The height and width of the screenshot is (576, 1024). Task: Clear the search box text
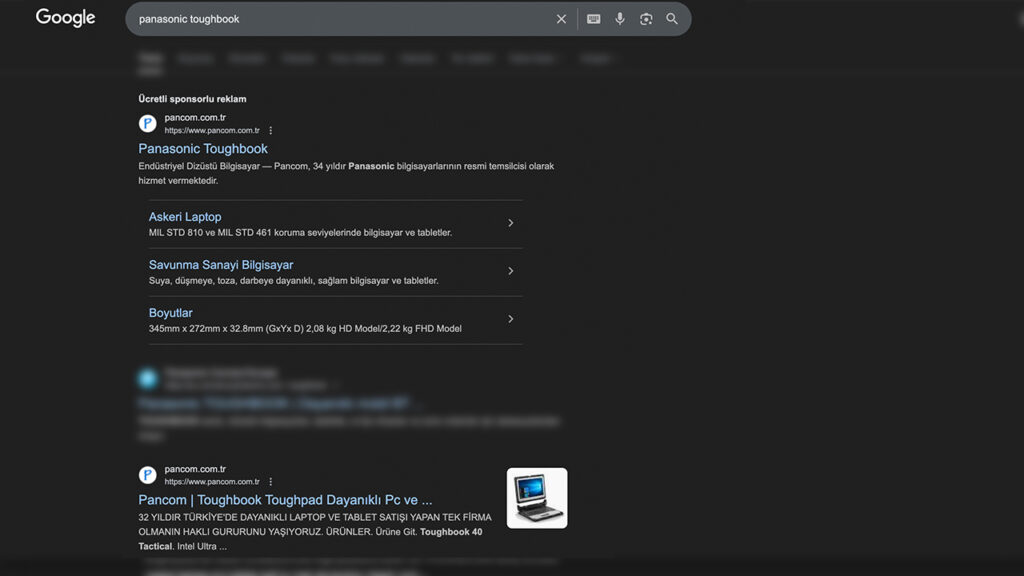561,19
